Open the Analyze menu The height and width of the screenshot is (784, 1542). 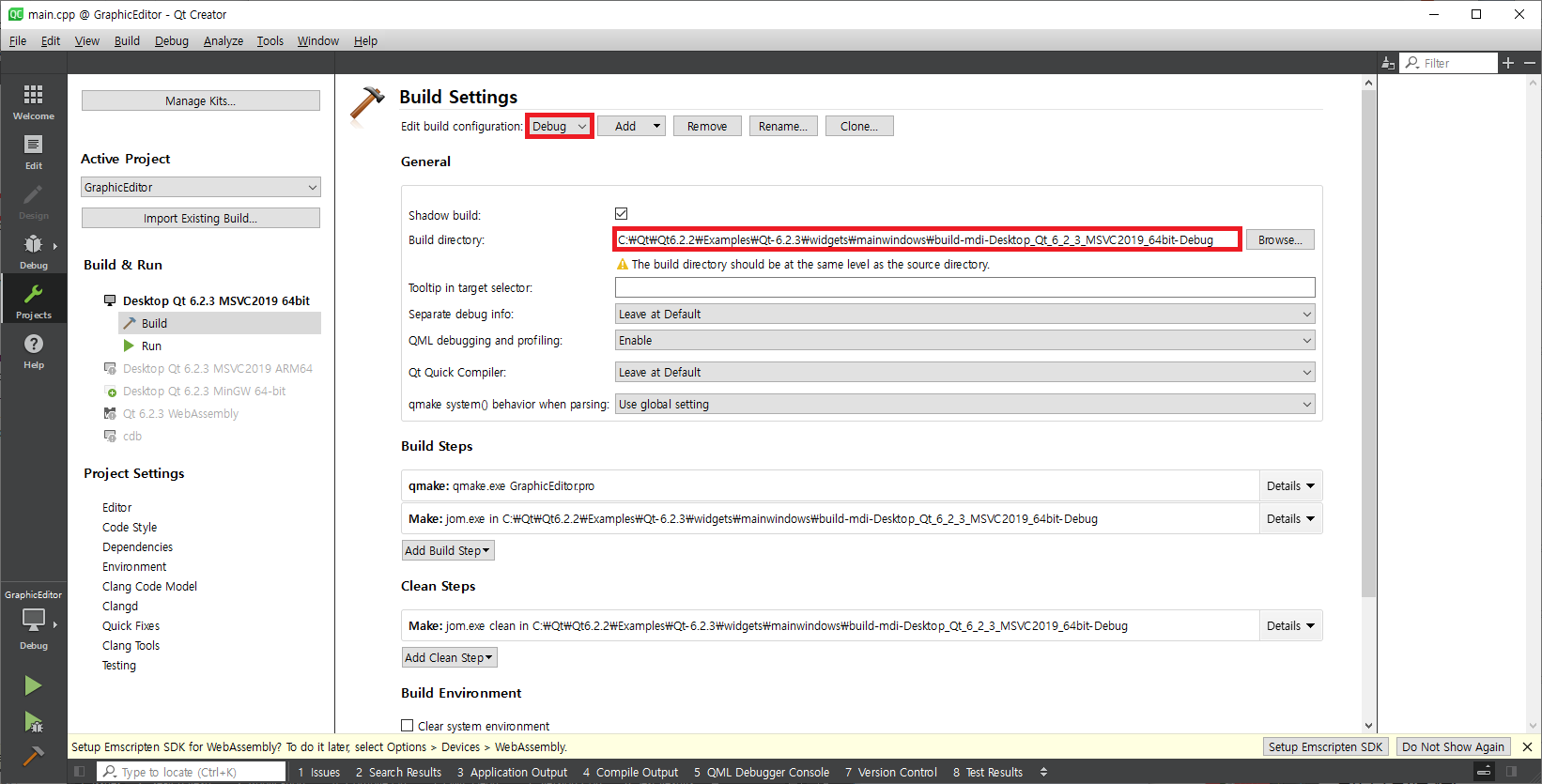[224, 40]
